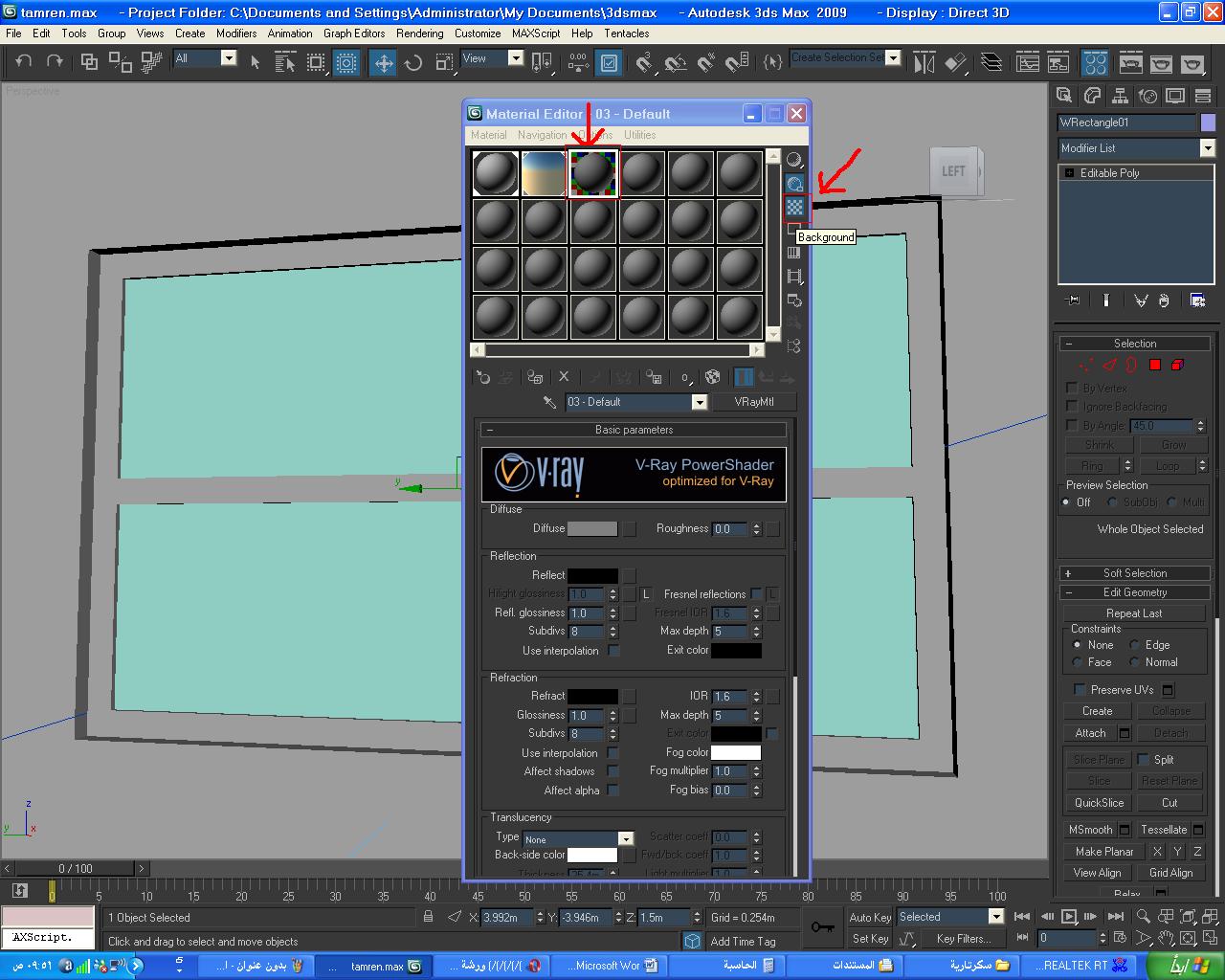Open the Graph Editors menu
Screen dimensions: 1225x980
pyautogui.click(x=354, y=33)
